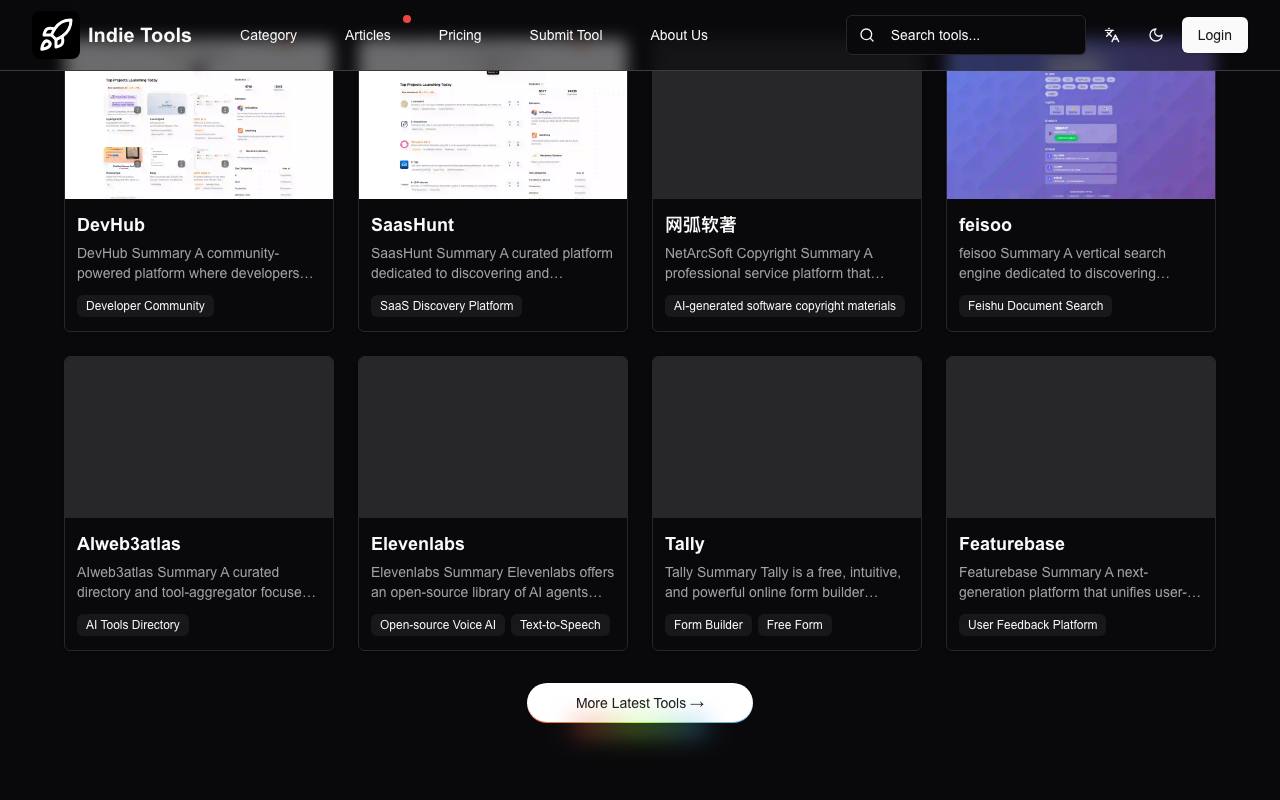Select the User Feedback Platform tag
1280x800 pixels.
point(1033,625)
